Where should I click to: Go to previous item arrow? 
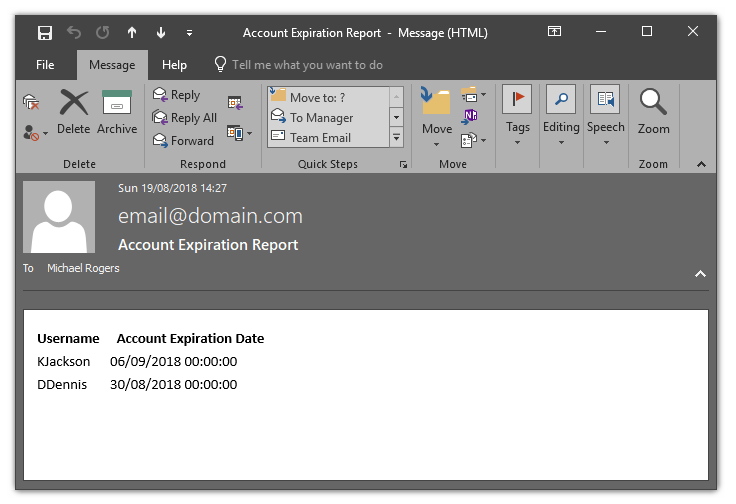132,33
